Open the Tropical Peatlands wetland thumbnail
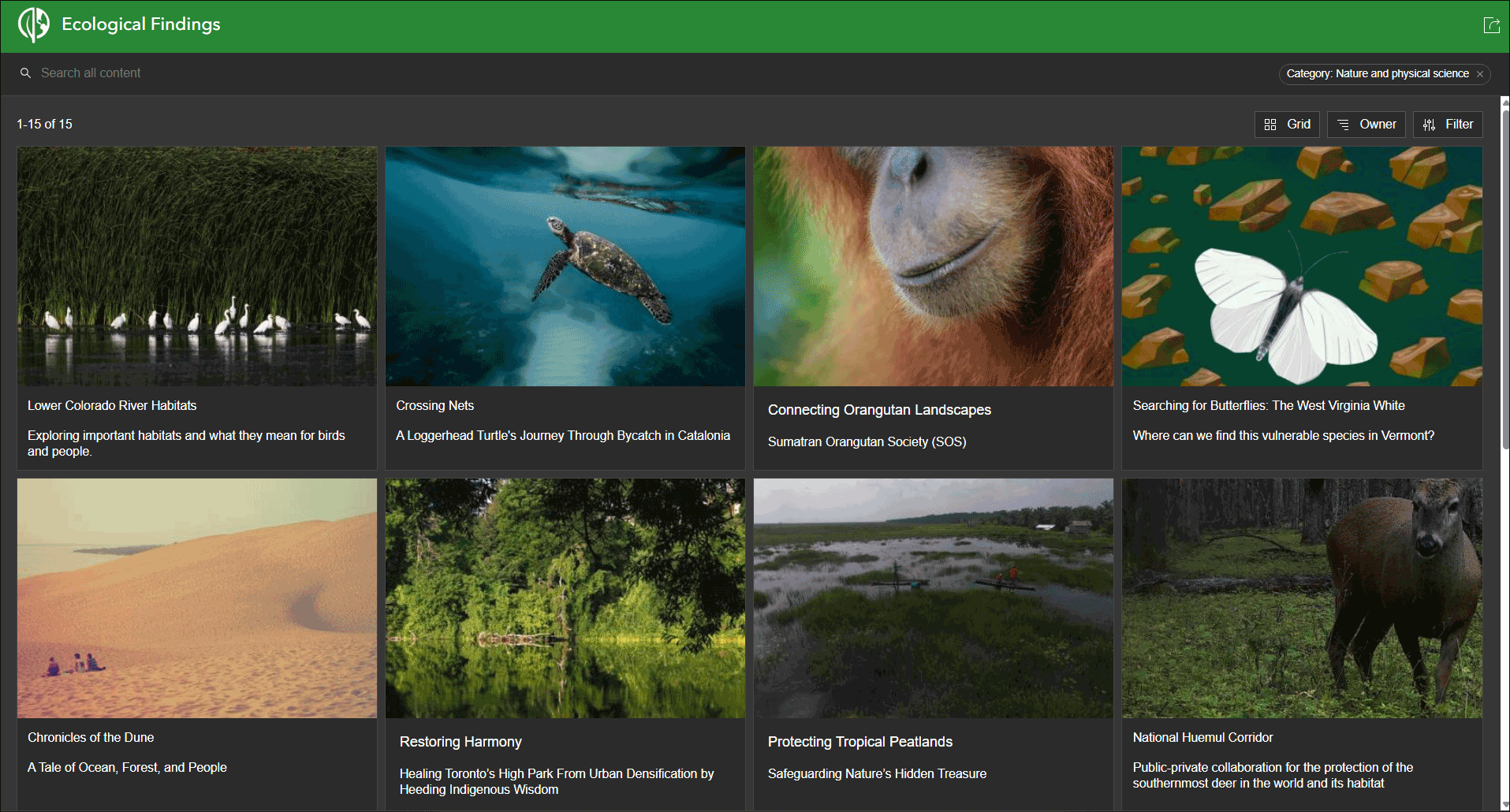Image resolution: width=1510 pixels, height=812 pixels. [934, 598]
